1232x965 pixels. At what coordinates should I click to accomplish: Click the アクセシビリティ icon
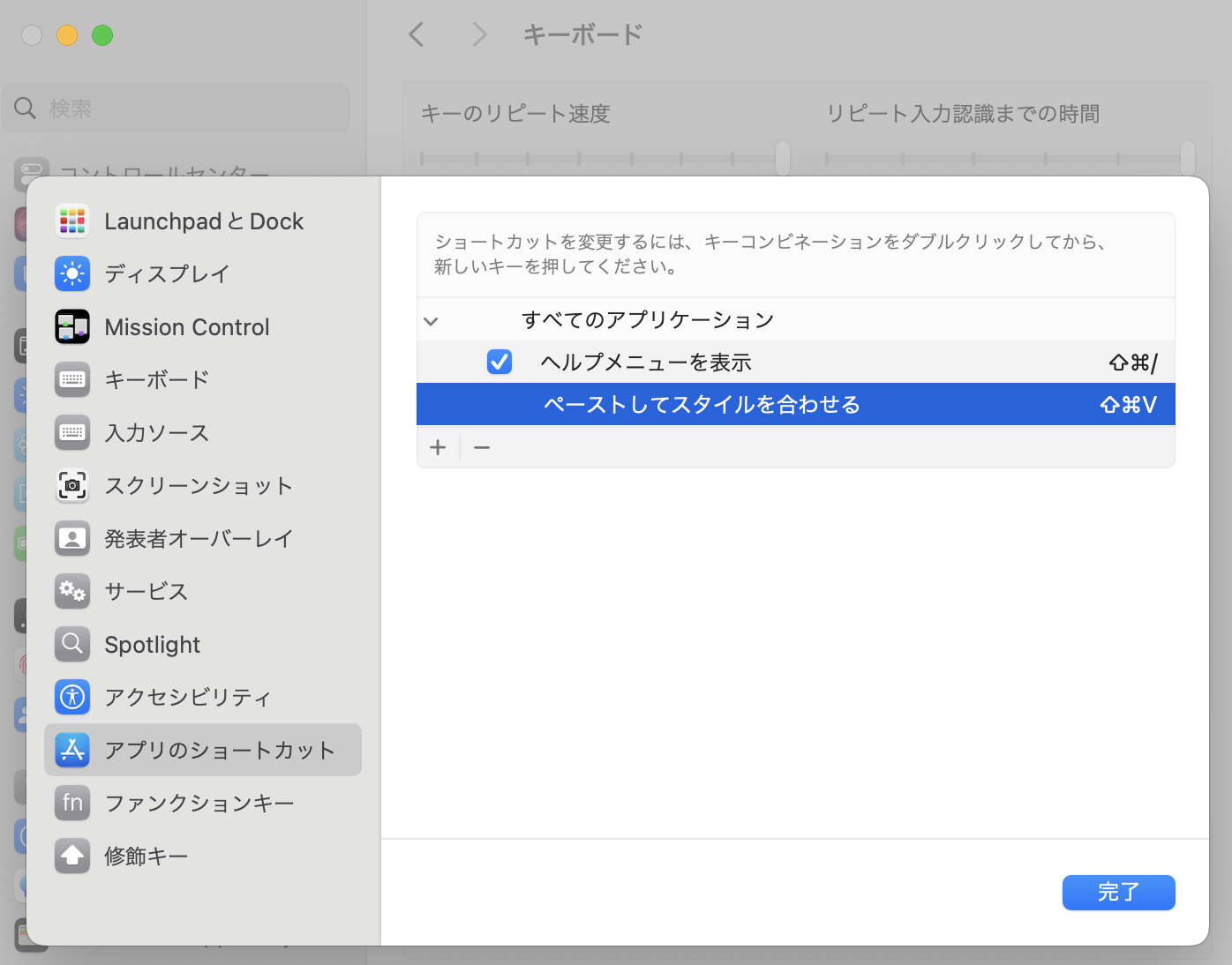(72, 698)
